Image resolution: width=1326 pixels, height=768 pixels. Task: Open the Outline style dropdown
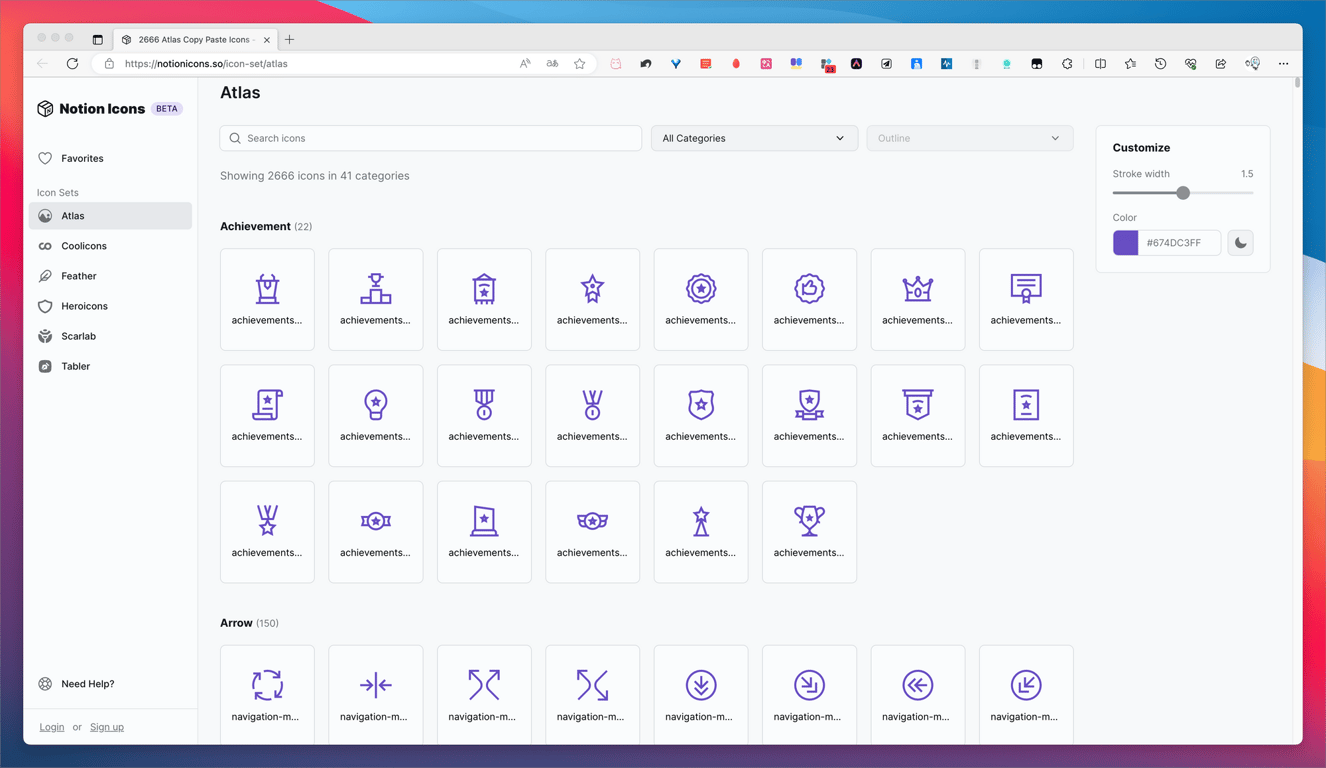969,138
